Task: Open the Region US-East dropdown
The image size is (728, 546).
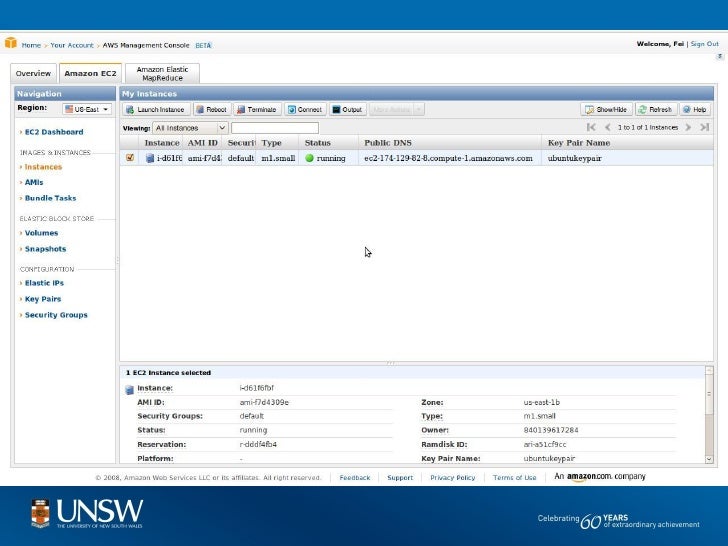Action: (87, 109)
